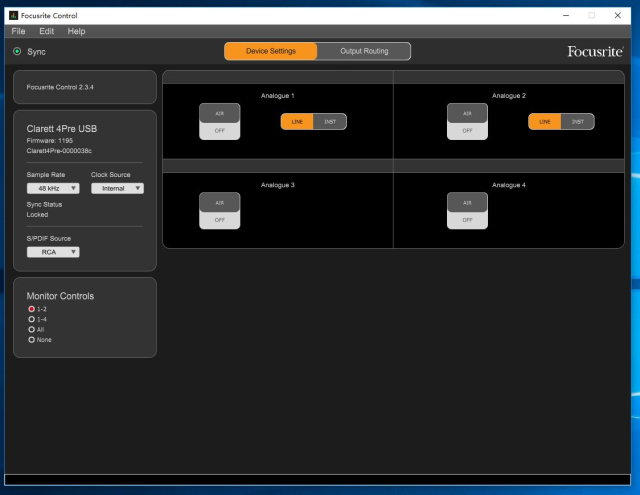Toggle the AIR switch for Analogue 1
The height and width of the screenshot is (495, 640).
click(x=220, y=122)
